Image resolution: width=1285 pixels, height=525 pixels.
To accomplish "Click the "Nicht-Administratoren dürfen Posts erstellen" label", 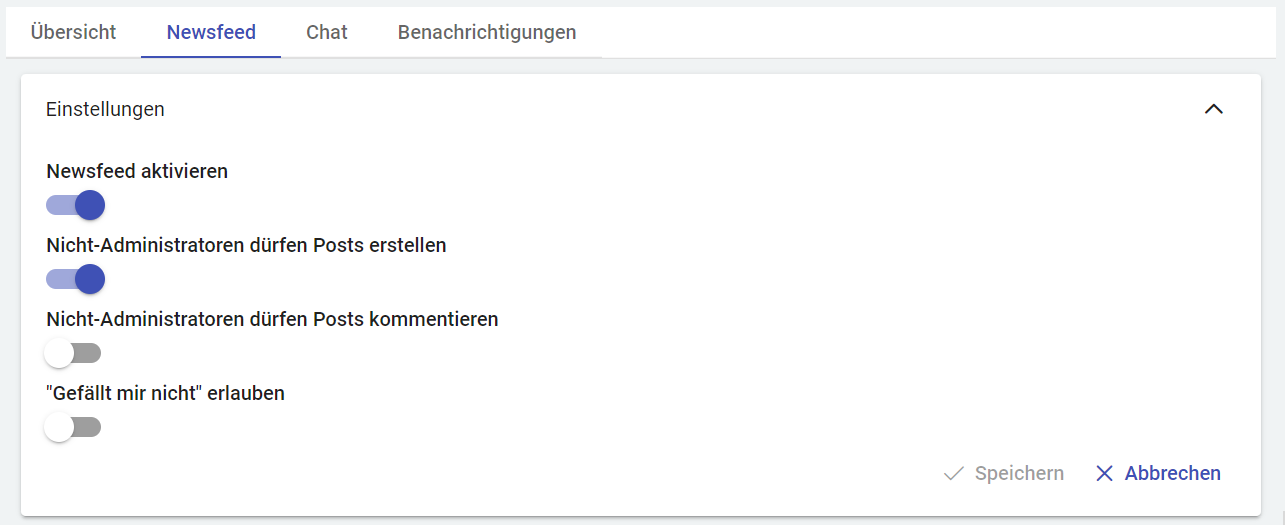I will pyautogui.click(x=246, y=245).
